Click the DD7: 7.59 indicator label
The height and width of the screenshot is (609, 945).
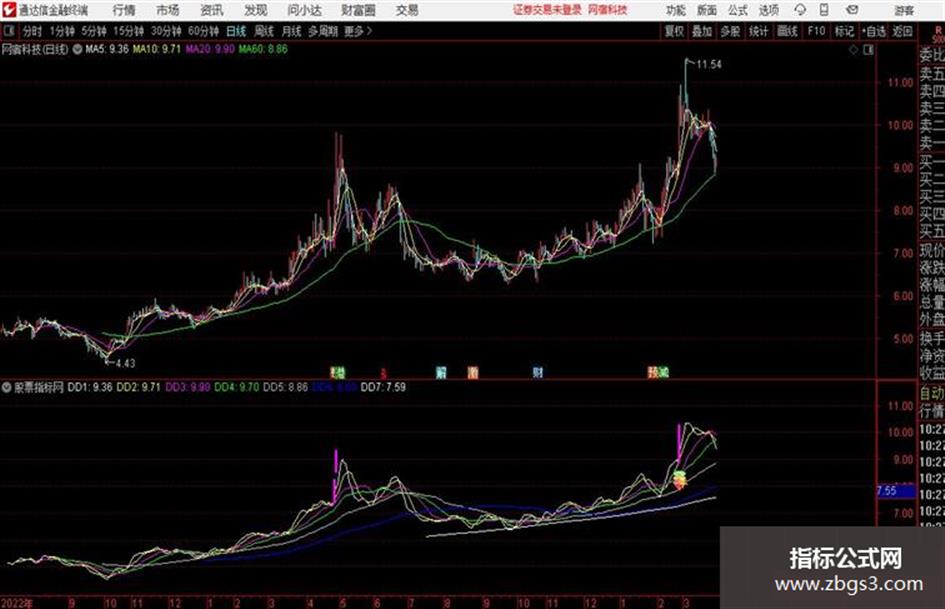pos(383,387)
